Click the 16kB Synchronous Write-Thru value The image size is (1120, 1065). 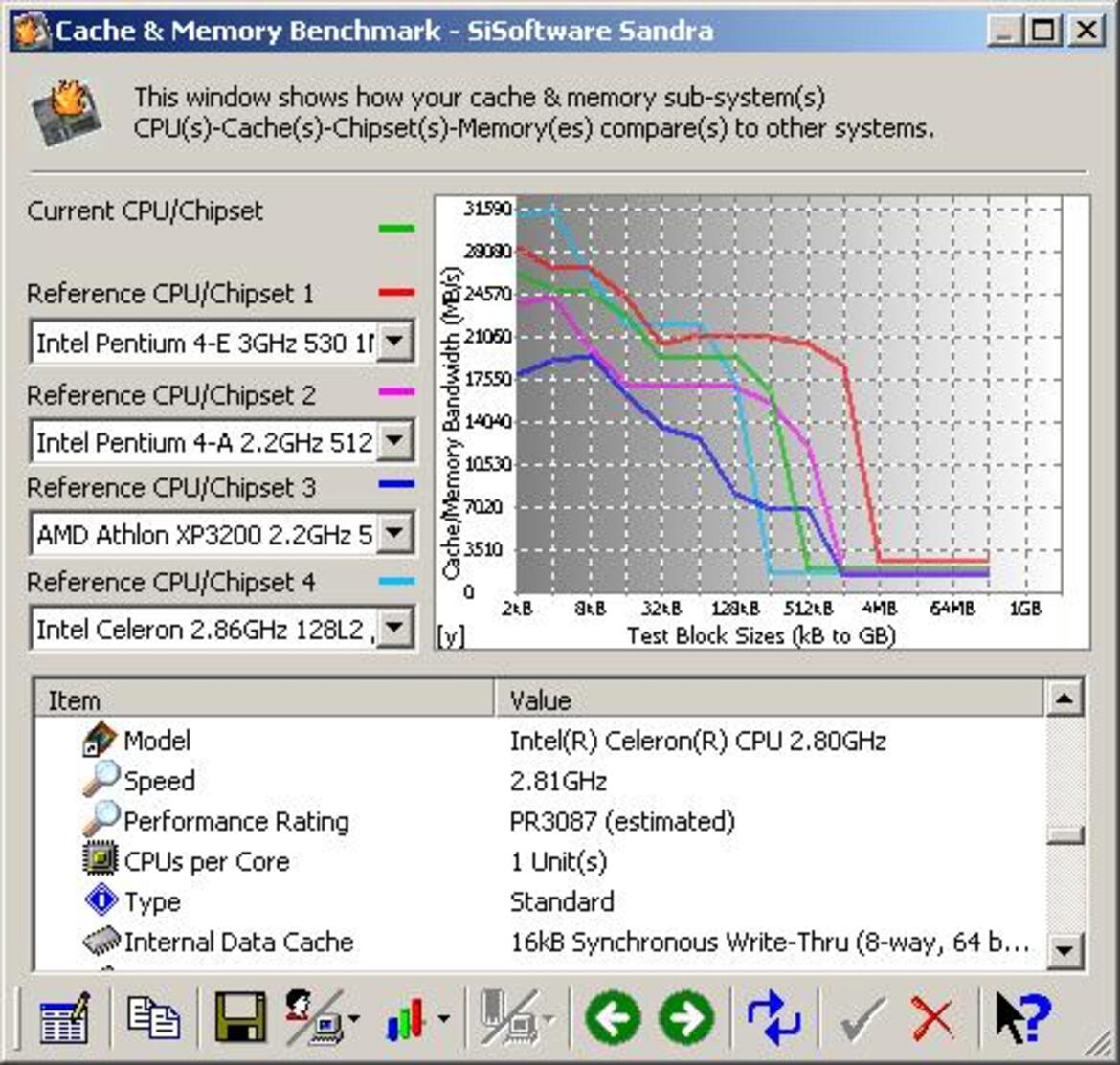[770, 942]
